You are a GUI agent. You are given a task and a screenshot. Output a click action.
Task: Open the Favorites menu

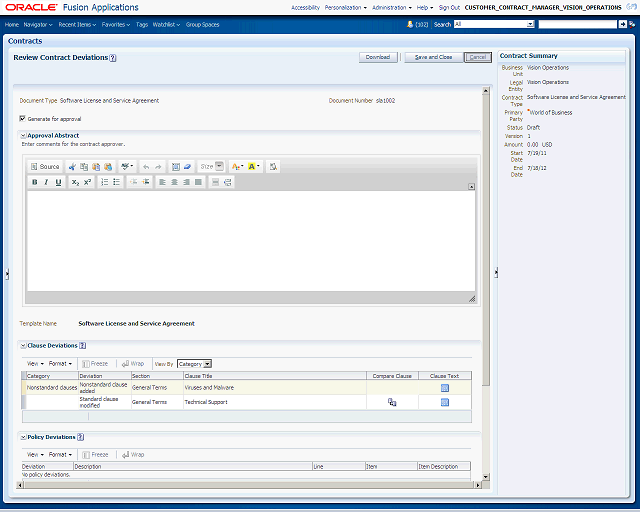click(x=116, y=24)
